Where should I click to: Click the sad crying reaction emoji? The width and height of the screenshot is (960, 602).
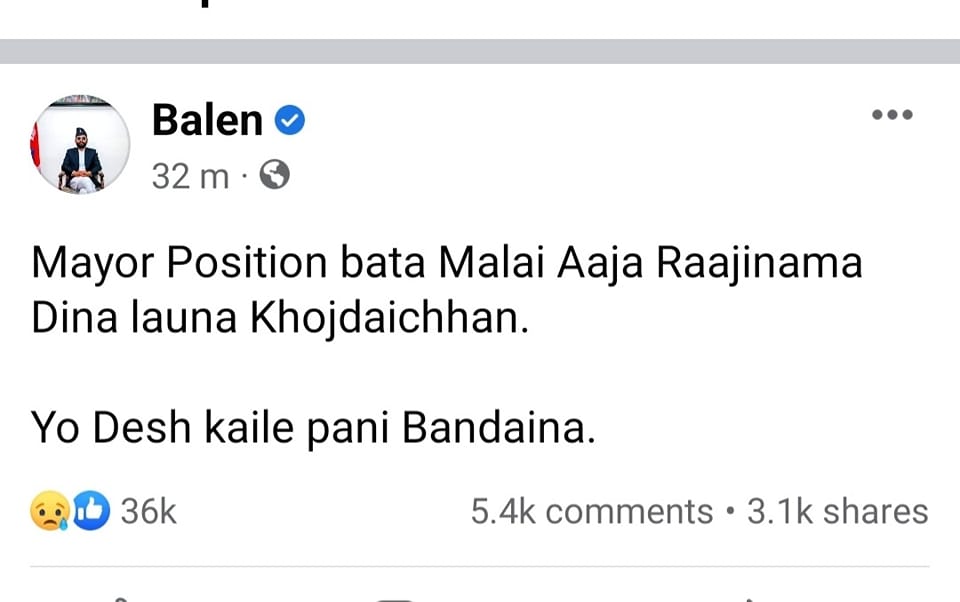[x=49, y=512]
